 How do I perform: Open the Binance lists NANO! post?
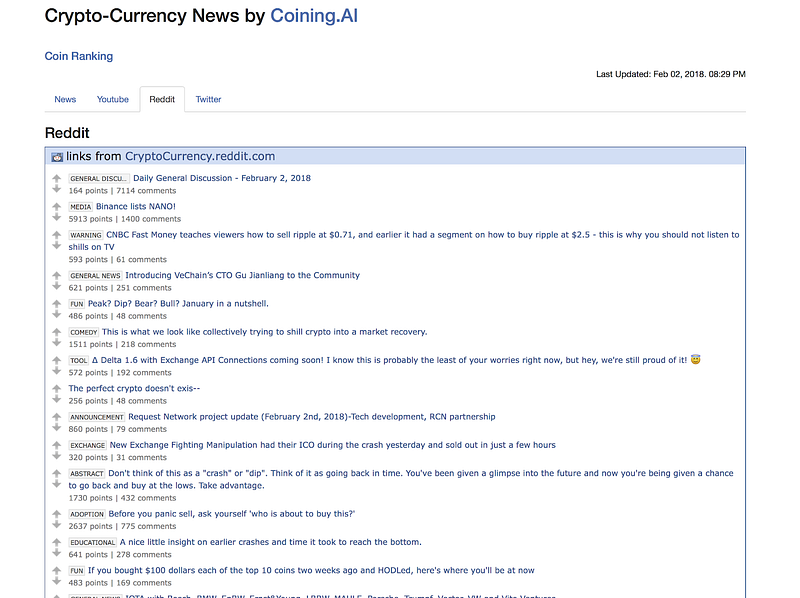(x=136, y=207)
